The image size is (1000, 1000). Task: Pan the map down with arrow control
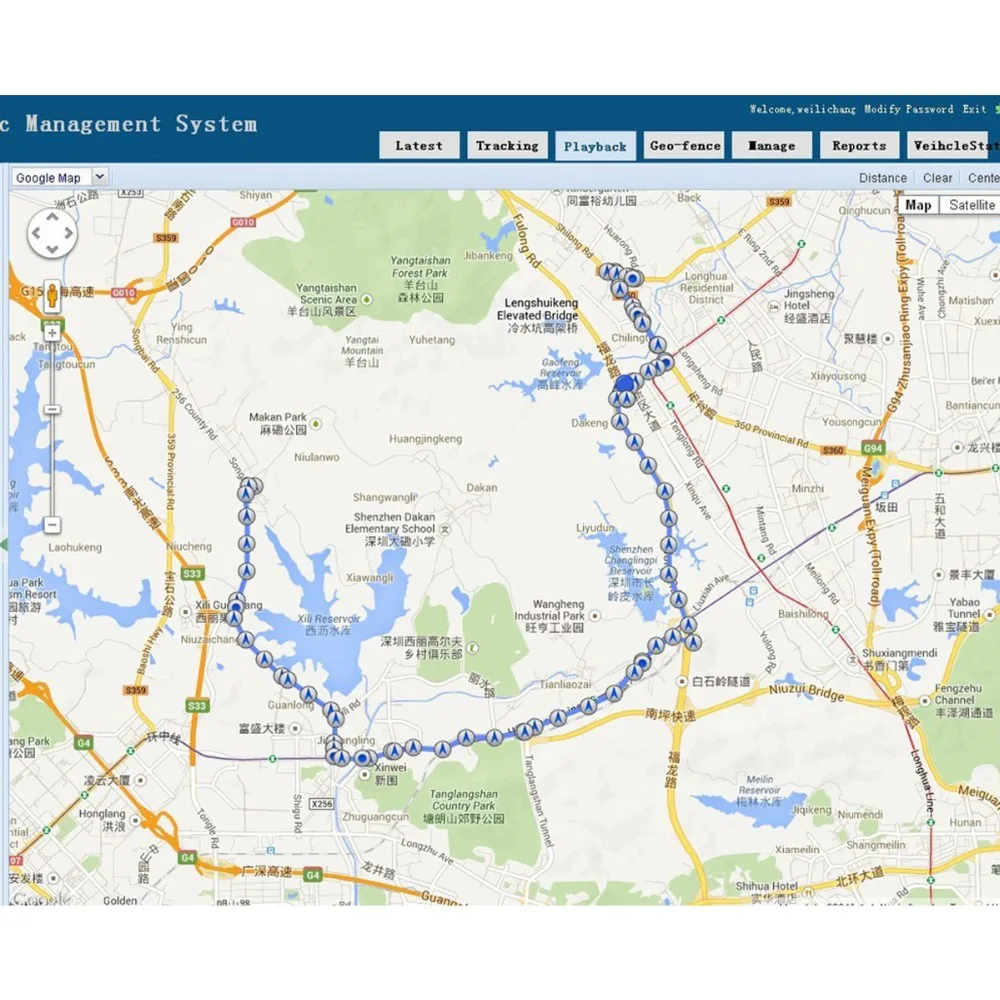click(52, 249)
